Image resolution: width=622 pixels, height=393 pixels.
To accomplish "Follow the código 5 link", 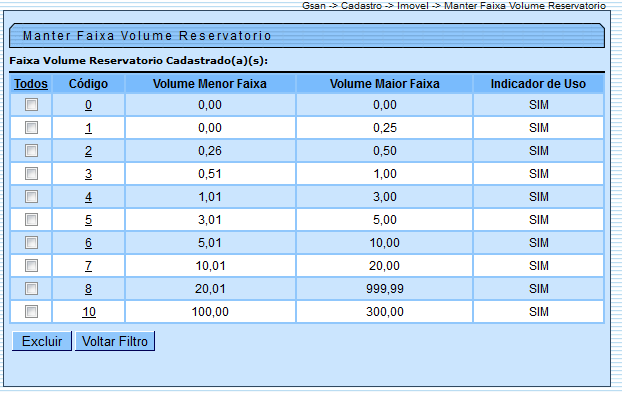I will coord(88,220).
